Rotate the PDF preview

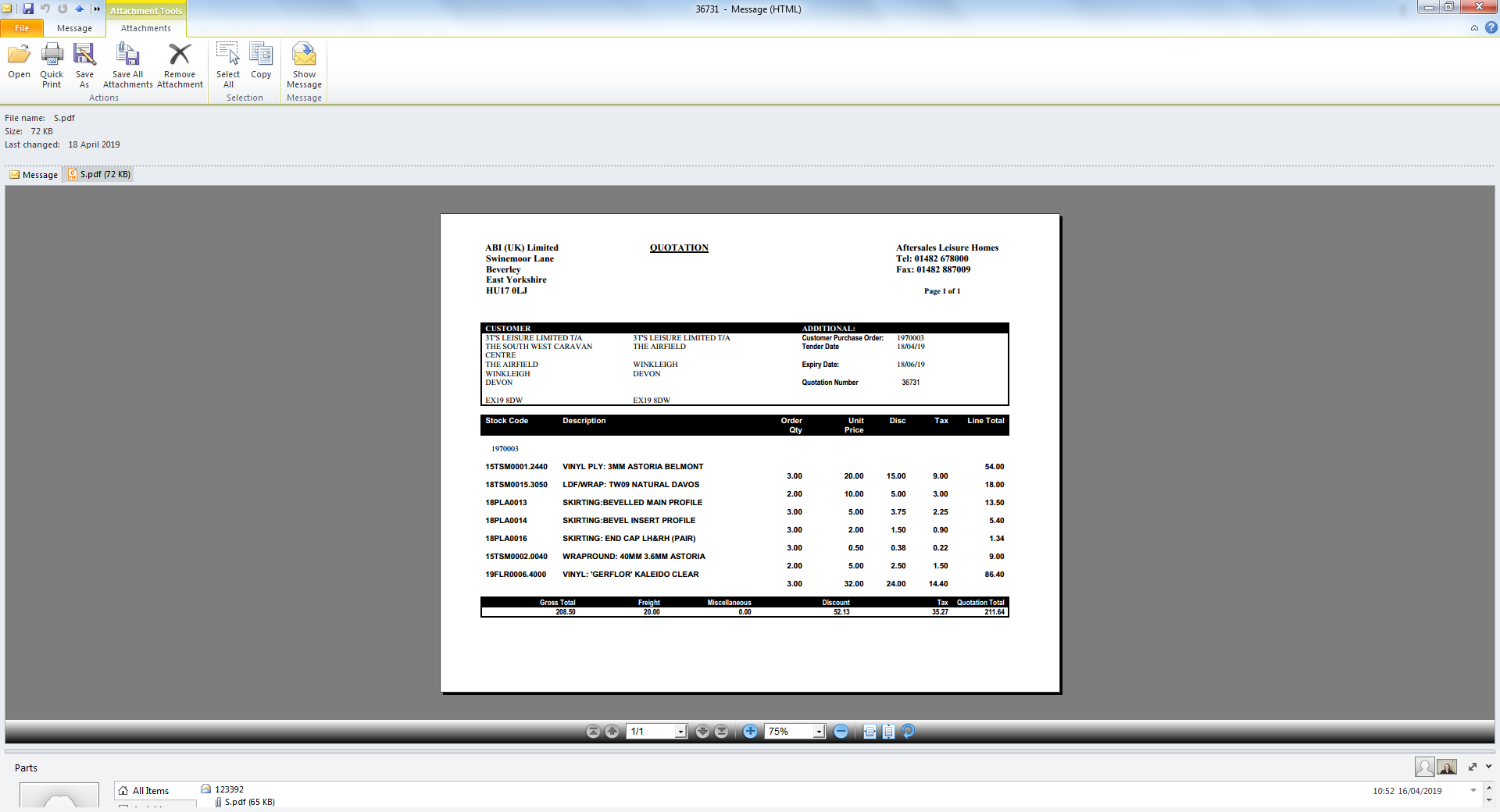pos(908,732)
